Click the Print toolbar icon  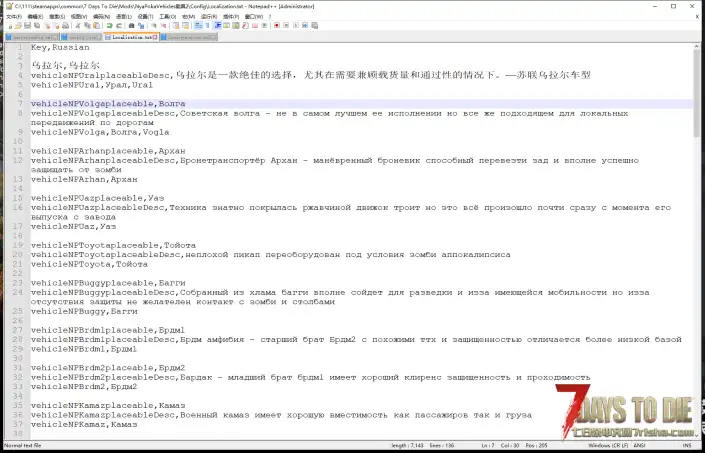66,26
